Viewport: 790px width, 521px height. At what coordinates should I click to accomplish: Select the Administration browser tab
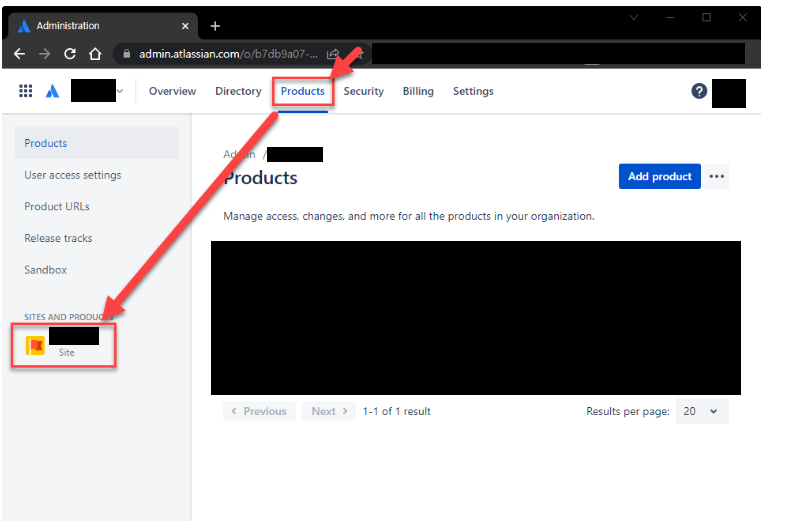tap(101, 26)
